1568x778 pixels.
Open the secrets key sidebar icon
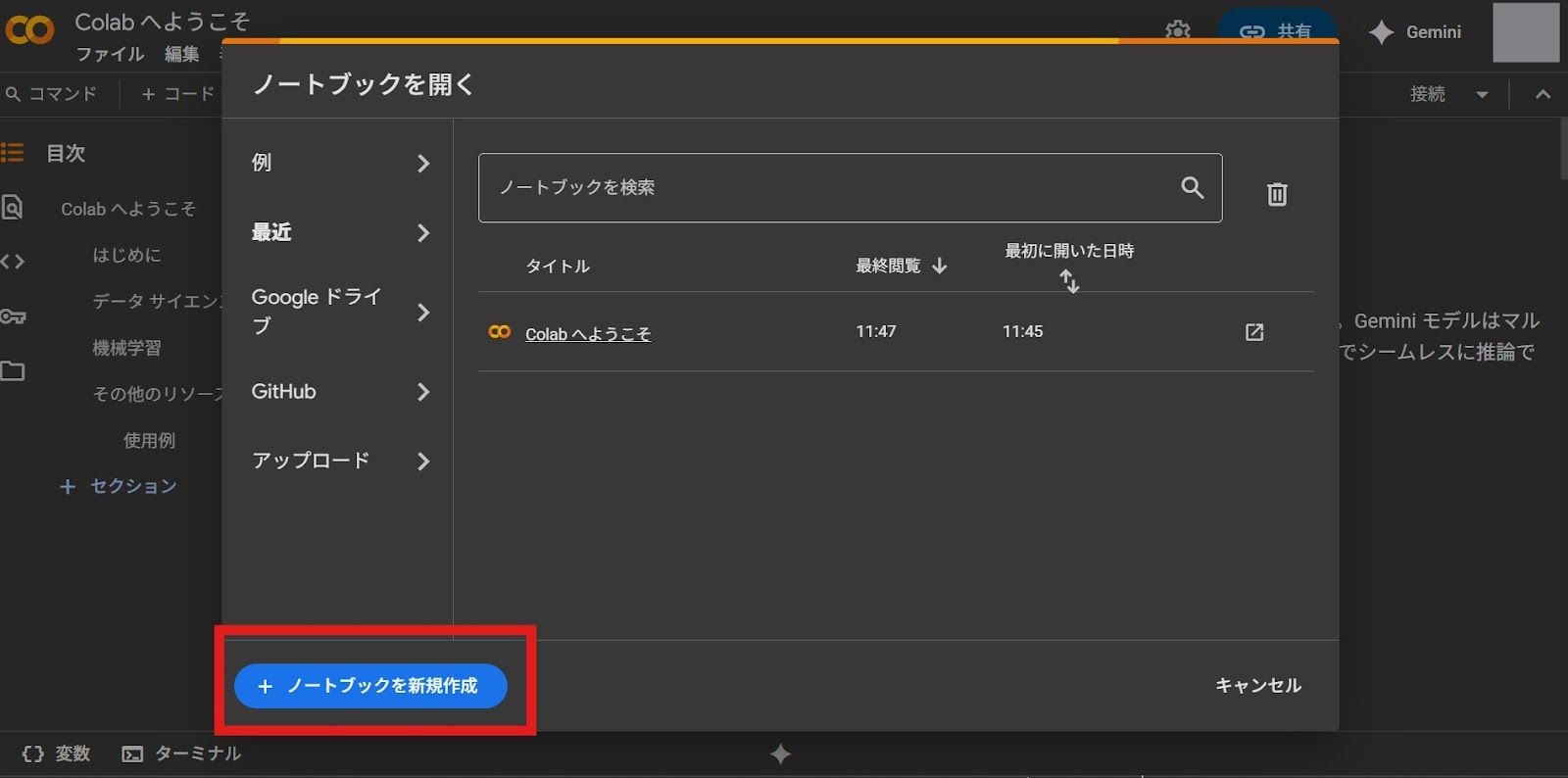12,316
